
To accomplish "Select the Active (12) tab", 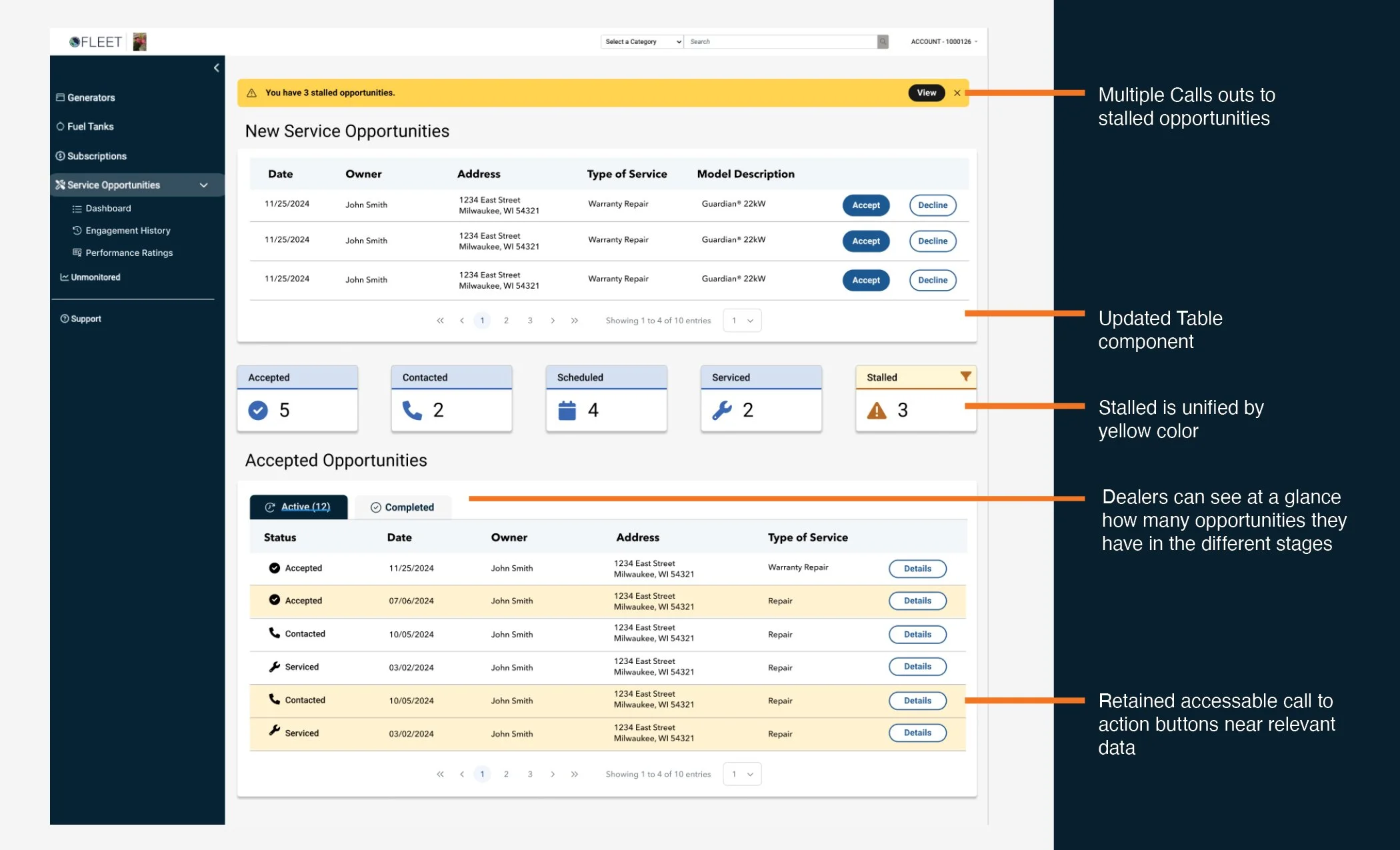I will [298, 507].
